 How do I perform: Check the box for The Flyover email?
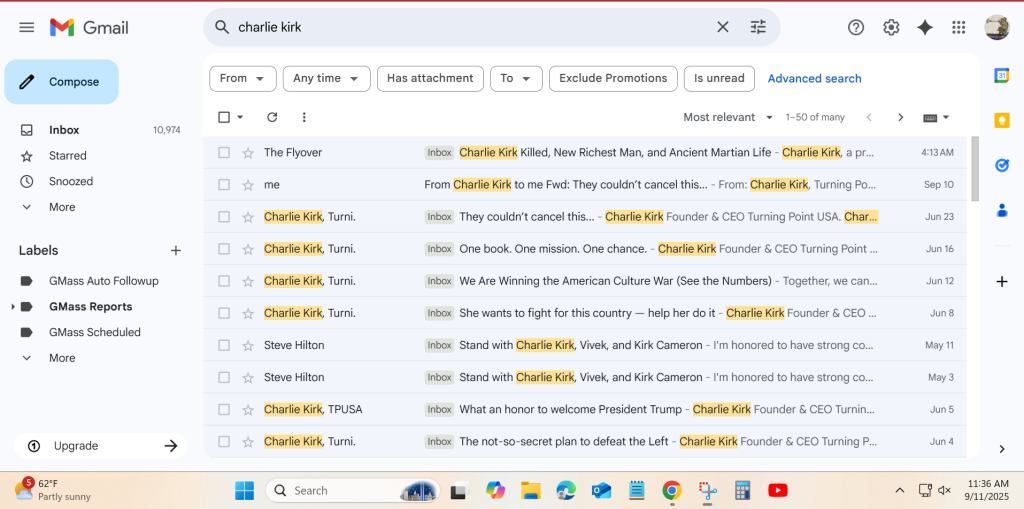coord(224,153)
